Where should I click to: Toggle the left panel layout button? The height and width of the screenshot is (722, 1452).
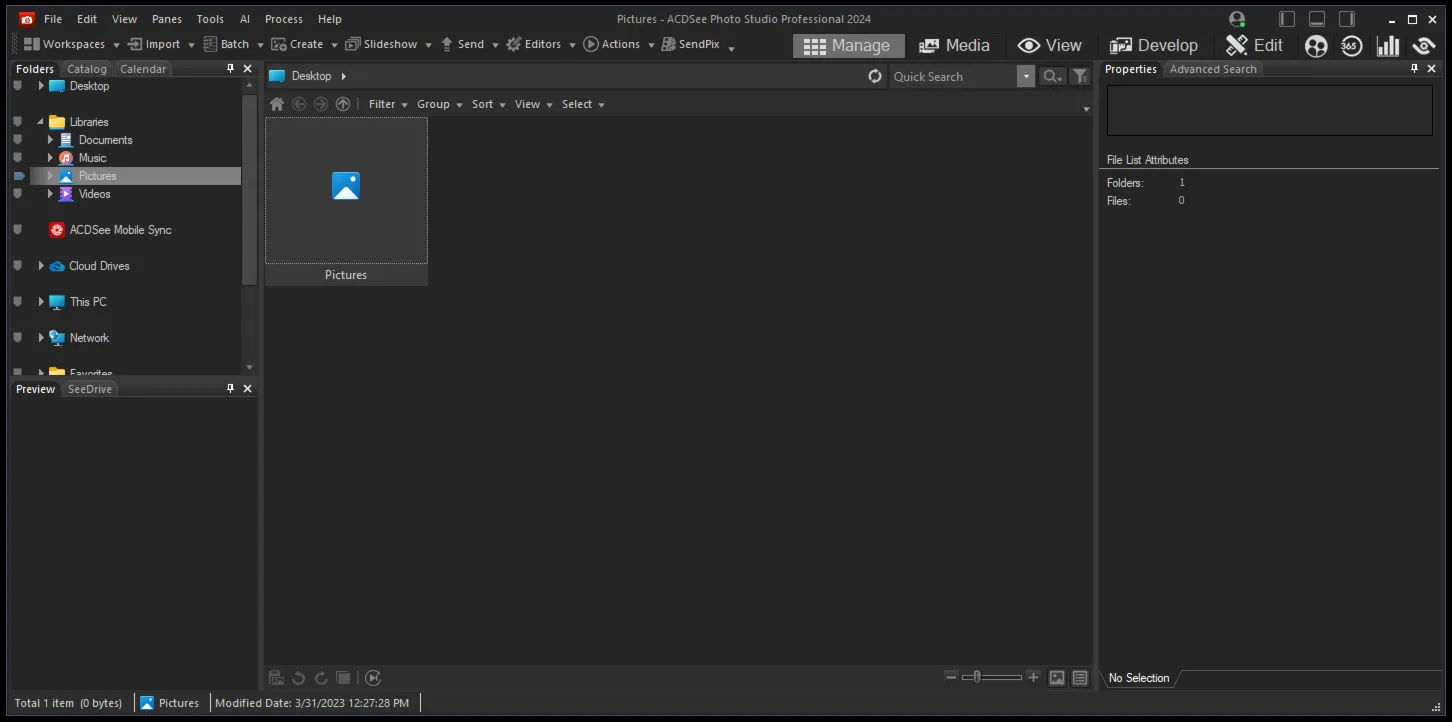point(1287,19)
